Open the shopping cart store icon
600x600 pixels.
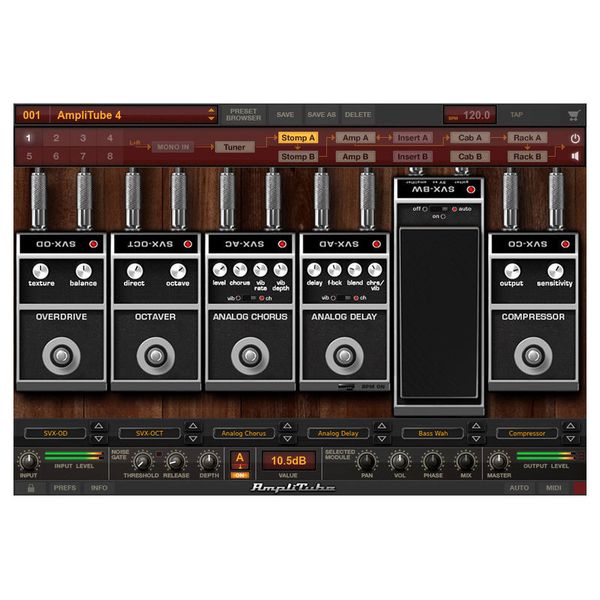click(x=574, y=115)
